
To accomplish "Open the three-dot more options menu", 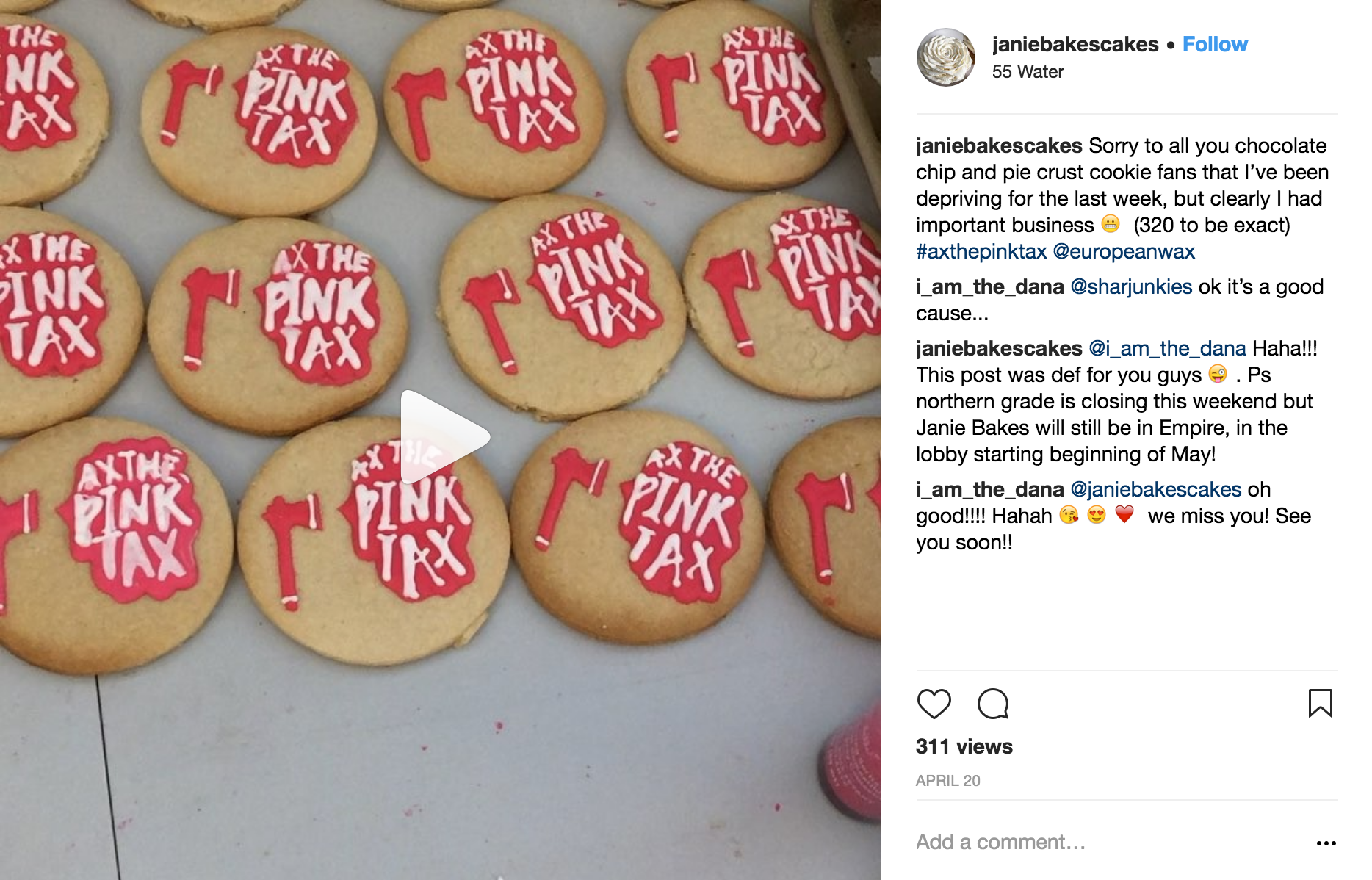I will click(1326, 843).
